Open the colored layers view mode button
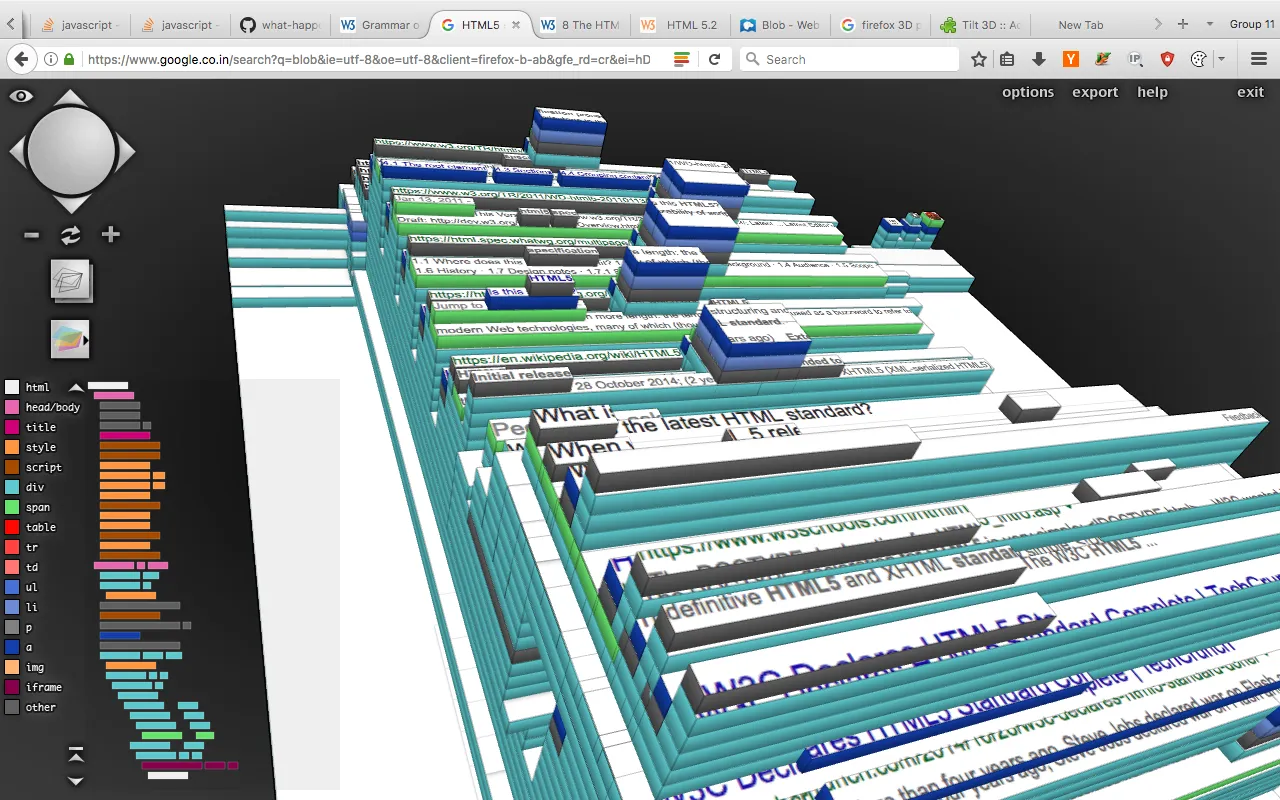 70,340
